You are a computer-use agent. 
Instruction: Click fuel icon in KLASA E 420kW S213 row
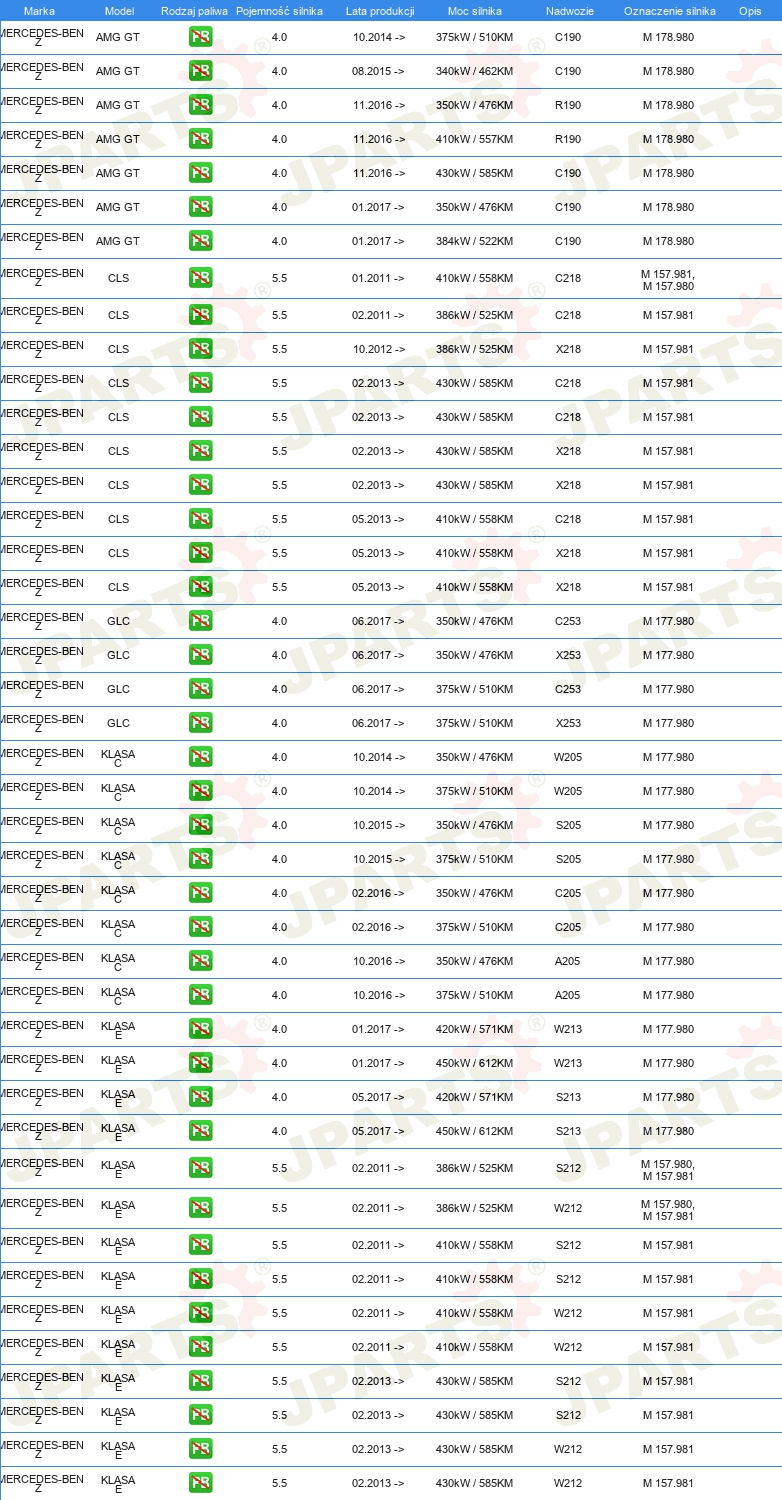point(200,1097)
